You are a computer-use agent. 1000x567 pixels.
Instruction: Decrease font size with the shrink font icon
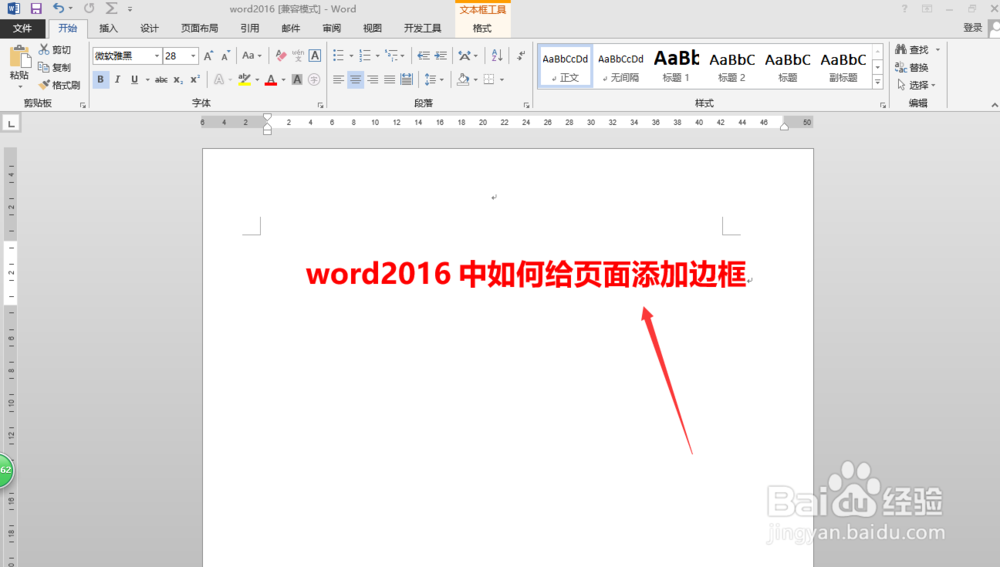[225, 56]
